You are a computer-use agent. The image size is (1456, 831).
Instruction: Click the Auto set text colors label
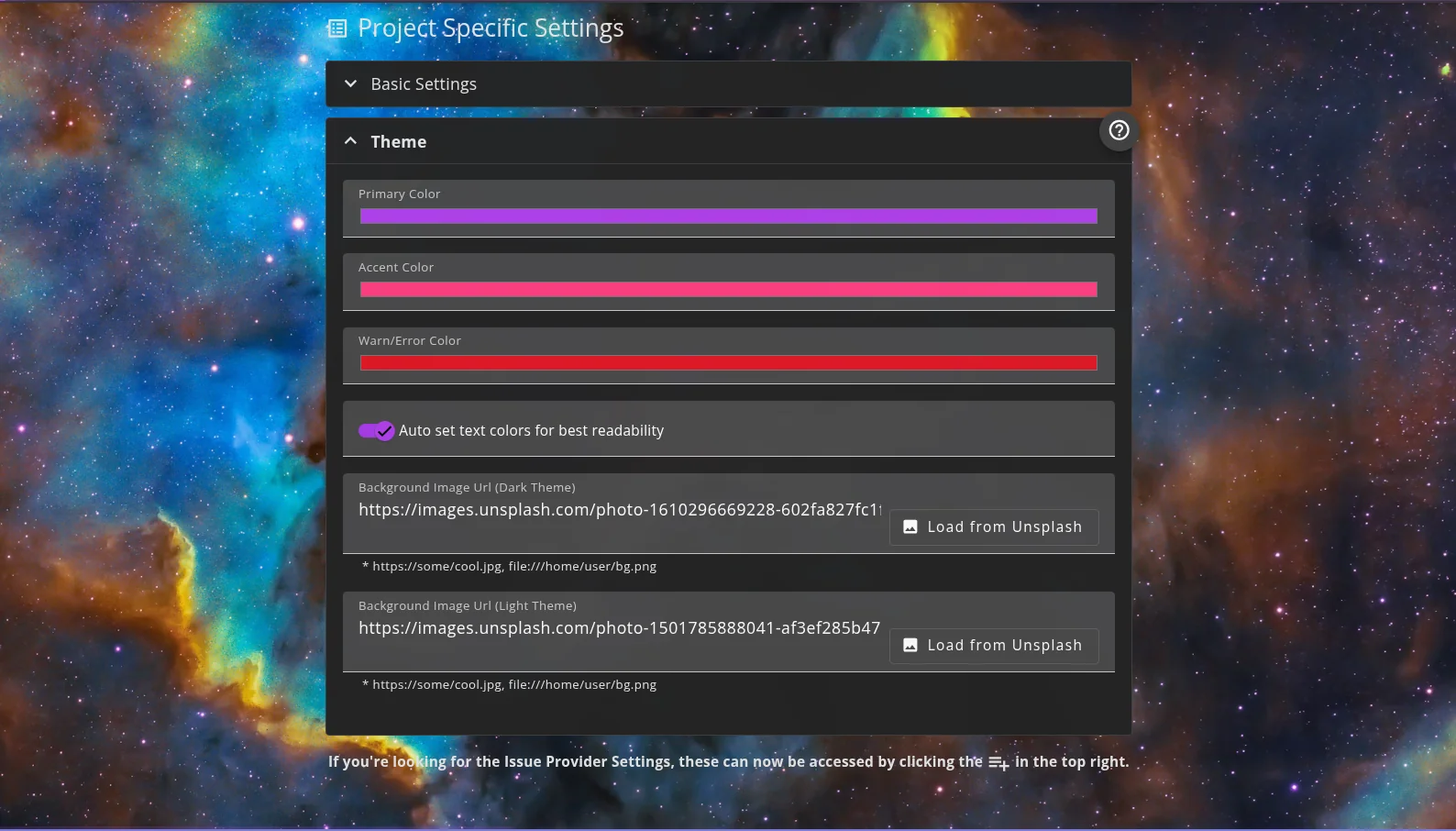tap(531, 430)
